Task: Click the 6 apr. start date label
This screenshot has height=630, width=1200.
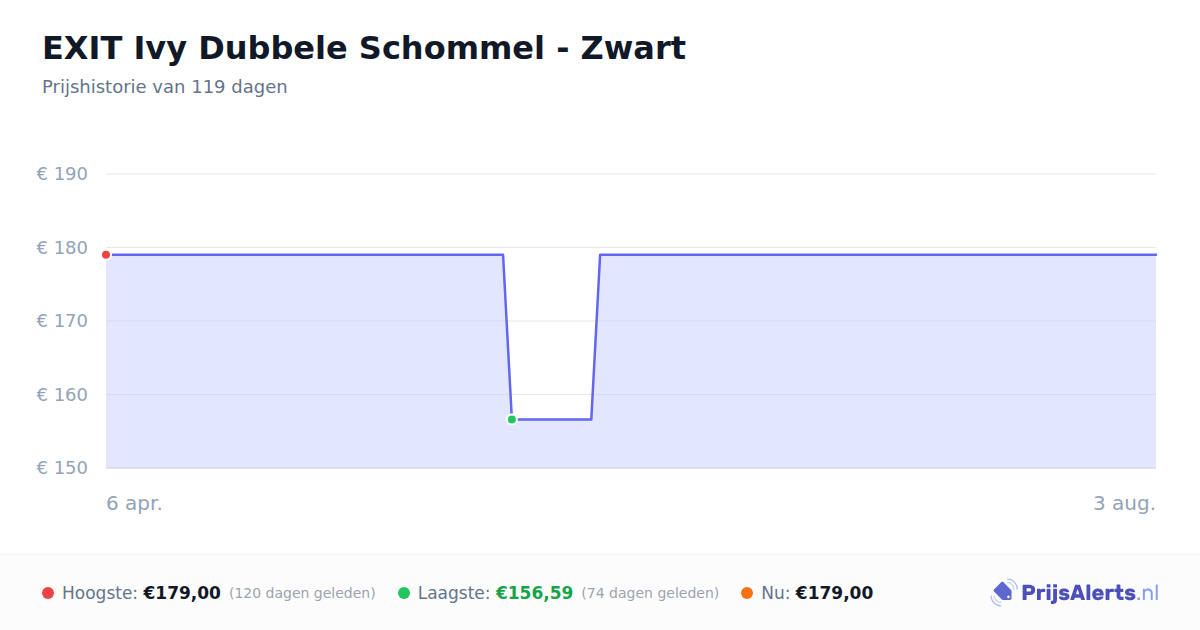Action: click(135, 504)
